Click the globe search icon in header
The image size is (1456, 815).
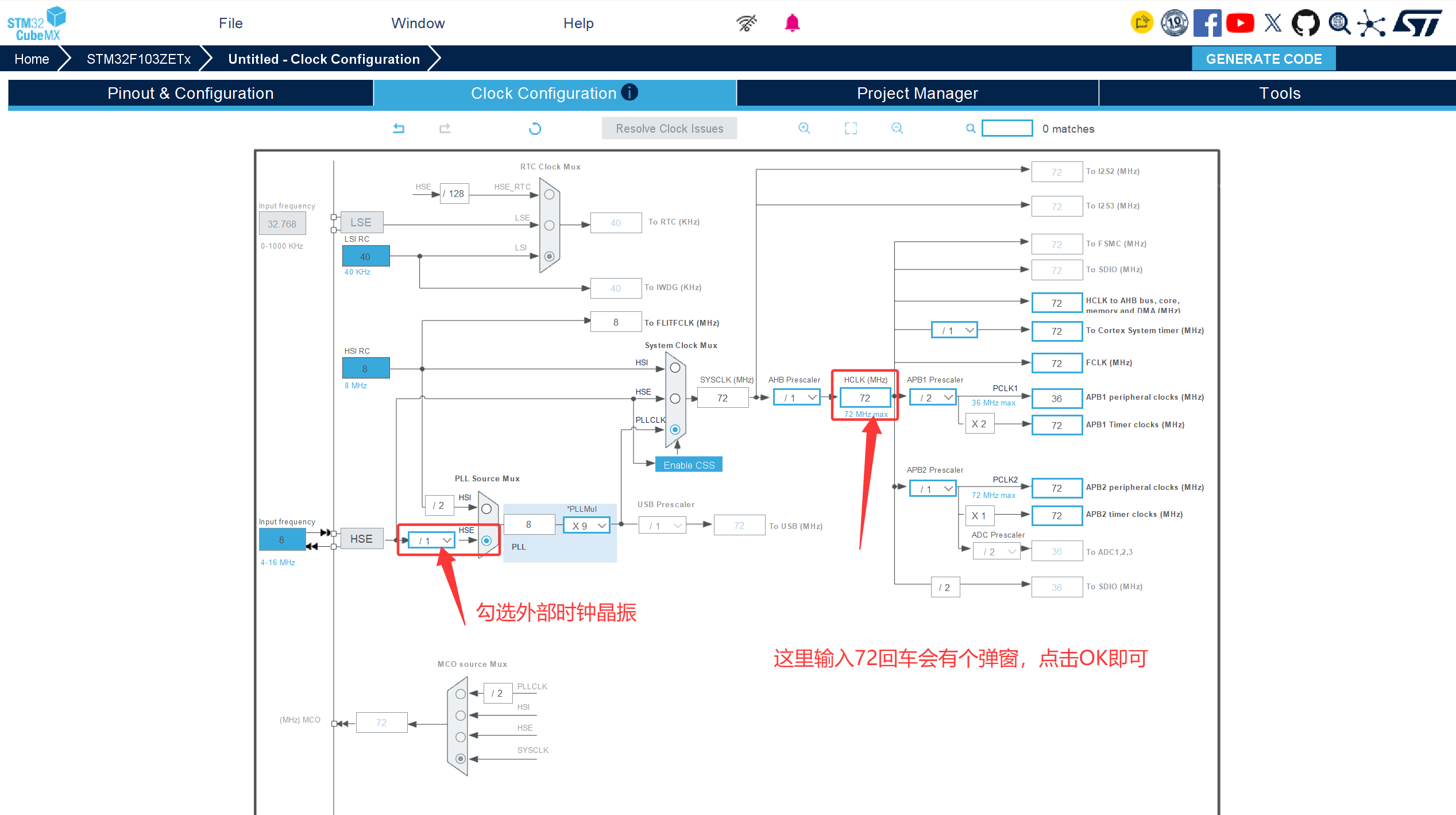tap(1339, 23)
